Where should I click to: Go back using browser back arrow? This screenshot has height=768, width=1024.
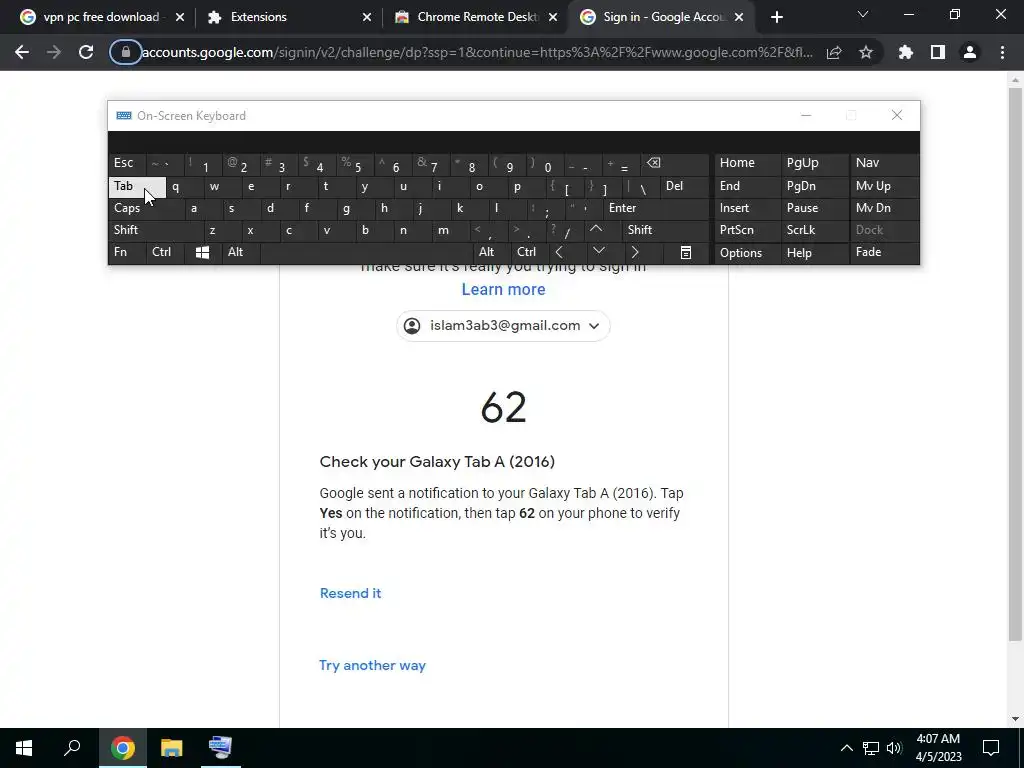coord(22,52)
